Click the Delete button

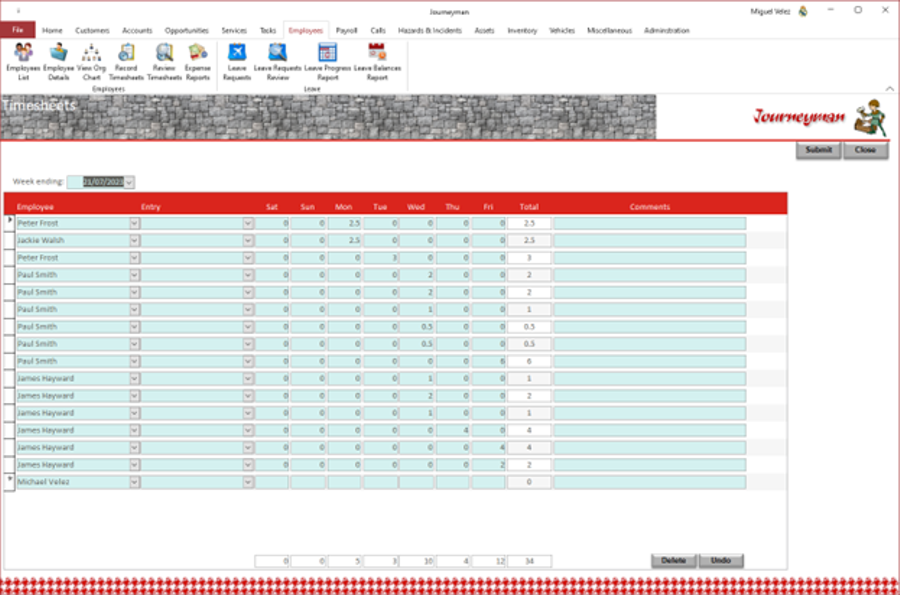(674, 561)
